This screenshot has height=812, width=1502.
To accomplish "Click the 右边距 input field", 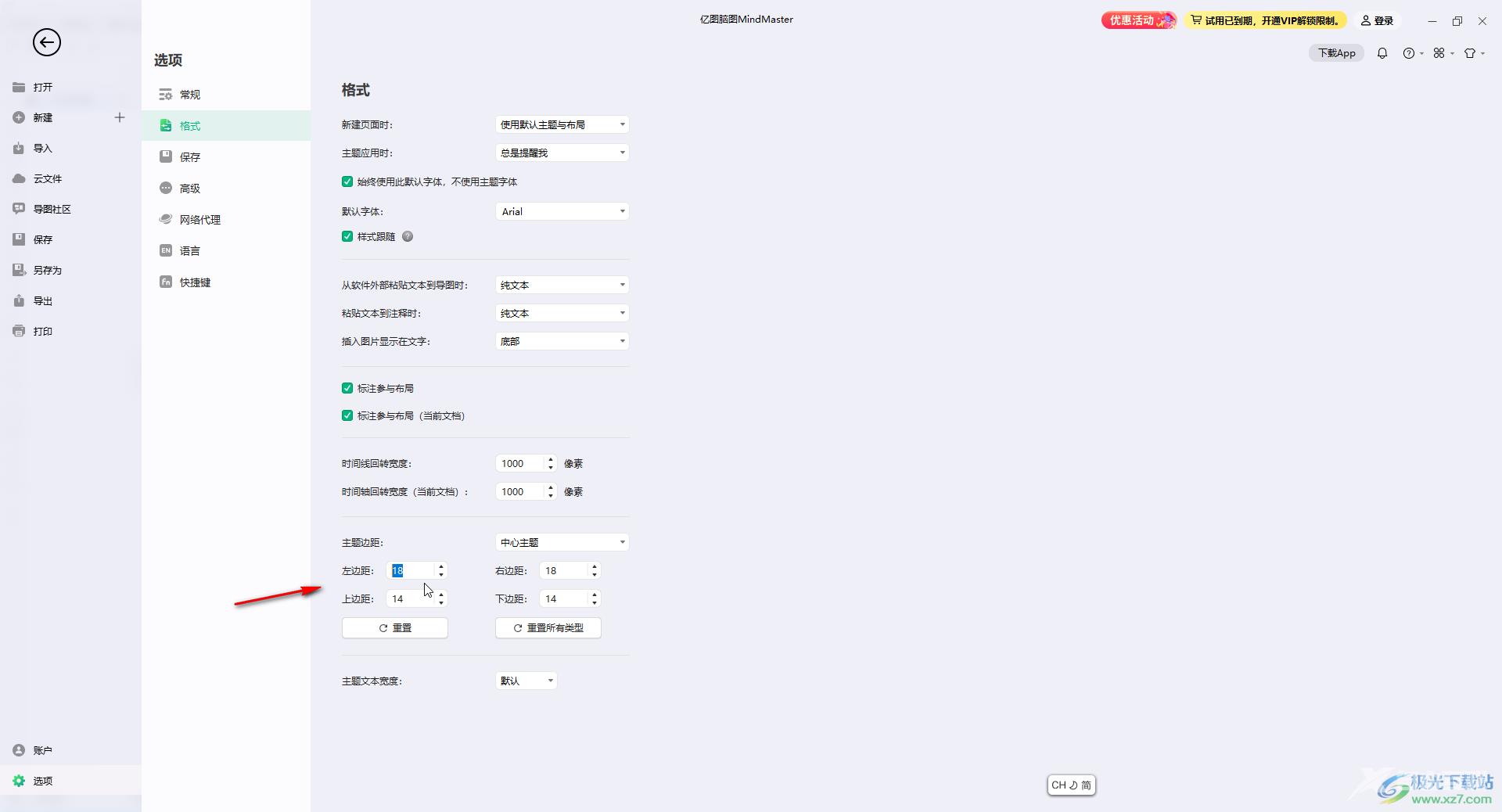I will point(564,570).
